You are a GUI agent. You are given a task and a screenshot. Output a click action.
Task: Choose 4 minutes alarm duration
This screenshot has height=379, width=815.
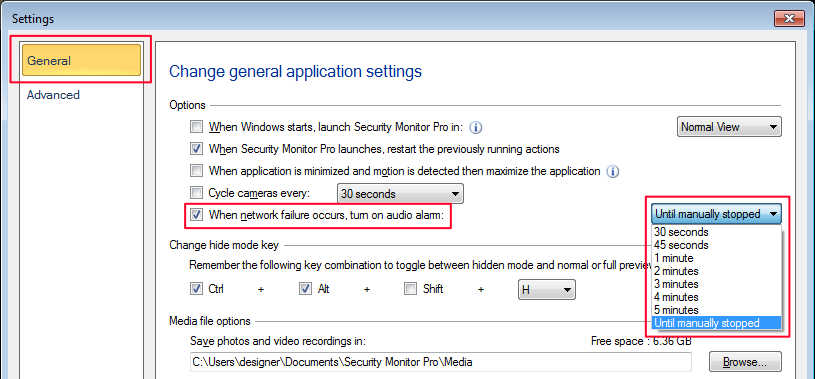pyautogui.click(x=716, y=297)
